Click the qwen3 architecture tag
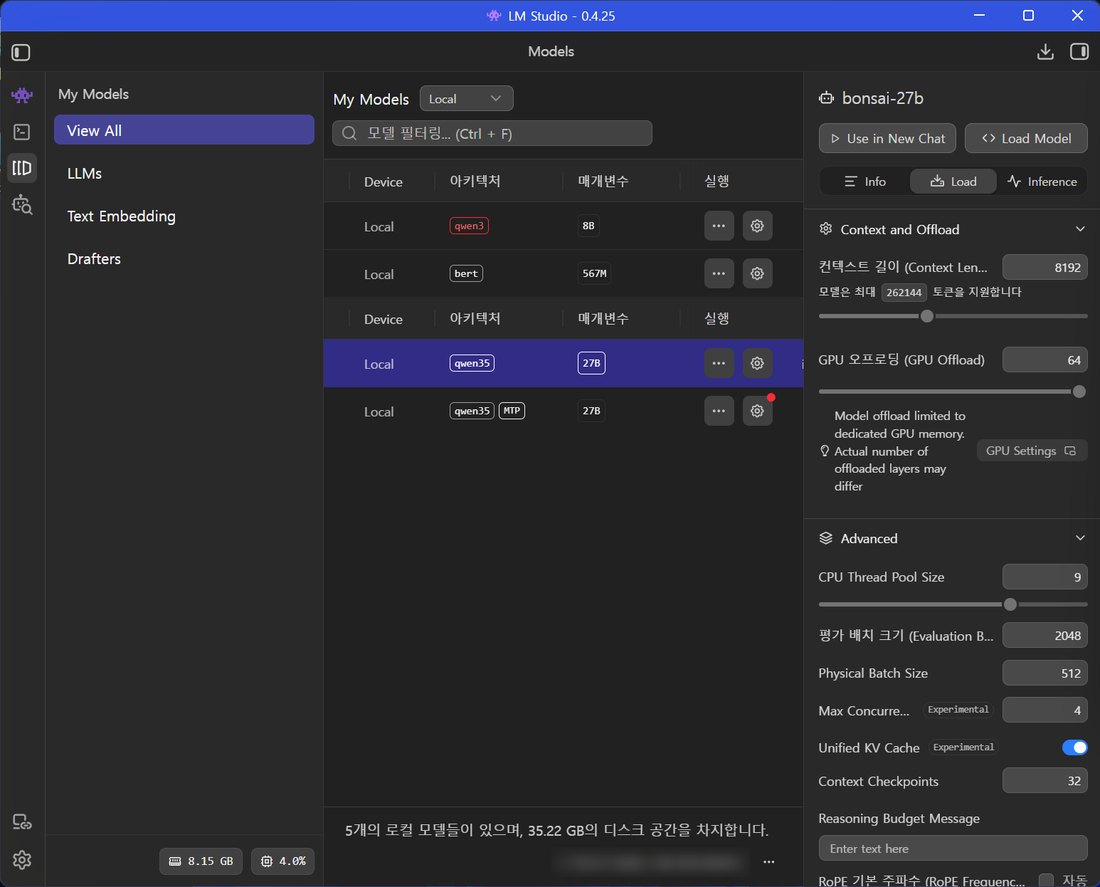 (469, 226)
